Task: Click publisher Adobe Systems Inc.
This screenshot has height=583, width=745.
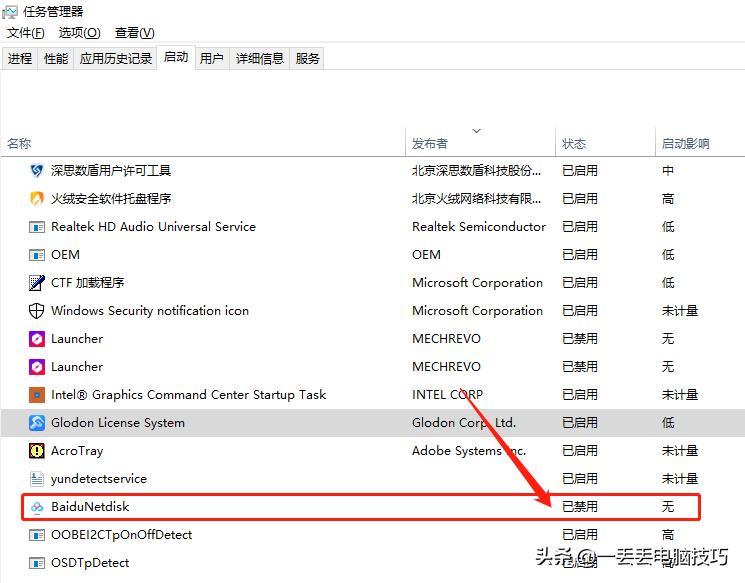Action: (x=468, y=451)
